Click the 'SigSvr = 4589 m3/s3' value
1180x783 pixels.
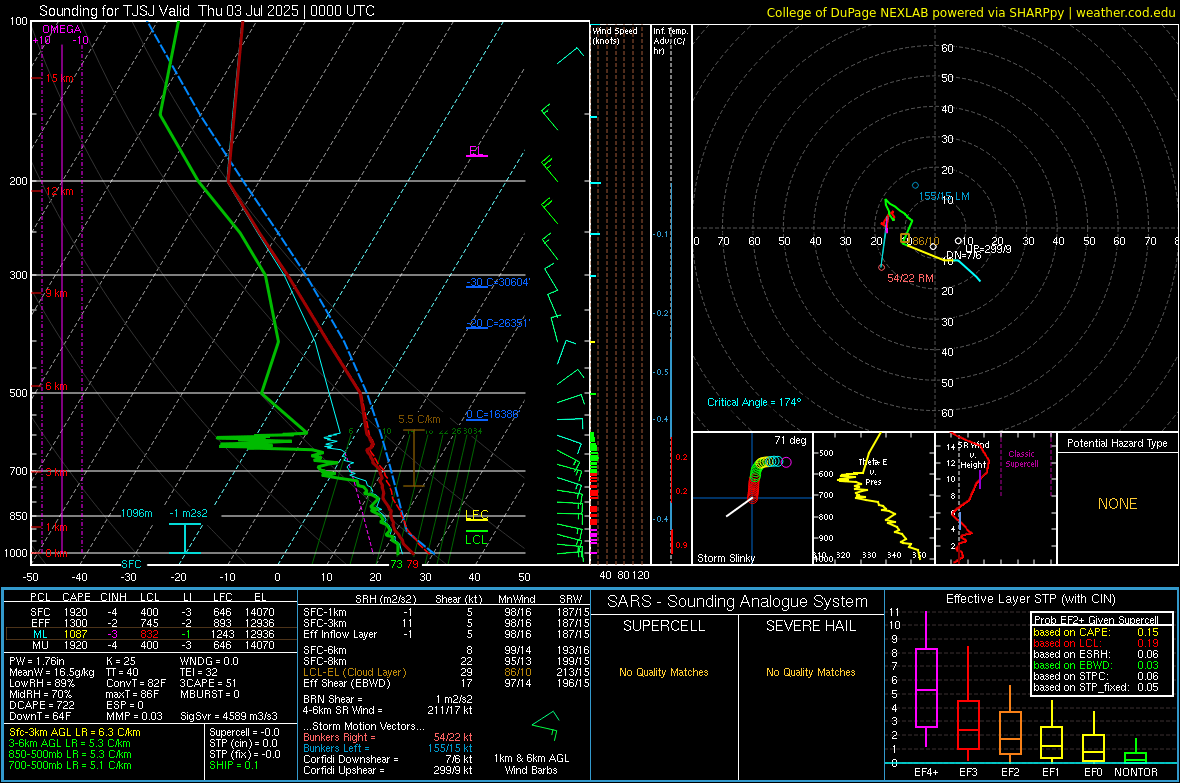pos(229,716)
